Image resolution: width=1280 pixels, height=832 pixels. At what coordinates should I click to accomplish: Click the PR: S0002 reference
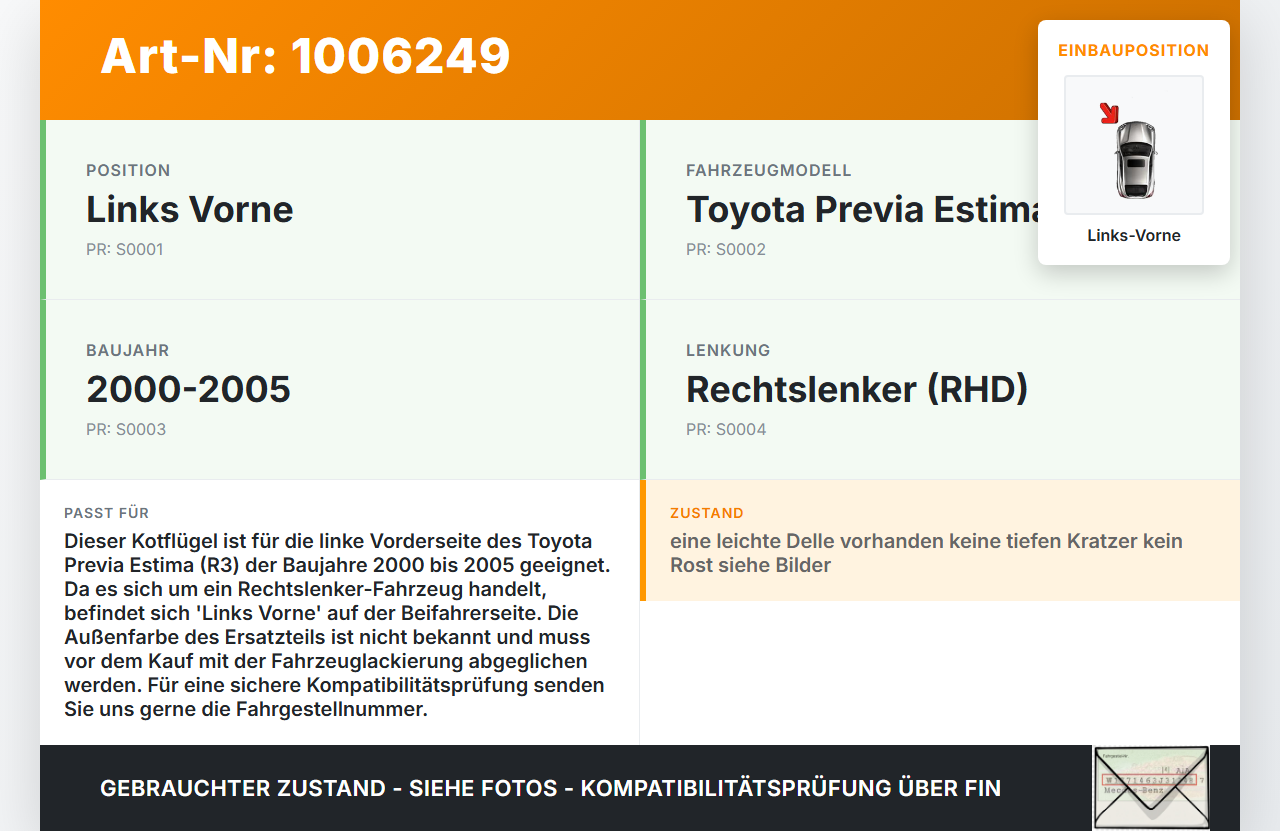726,249
